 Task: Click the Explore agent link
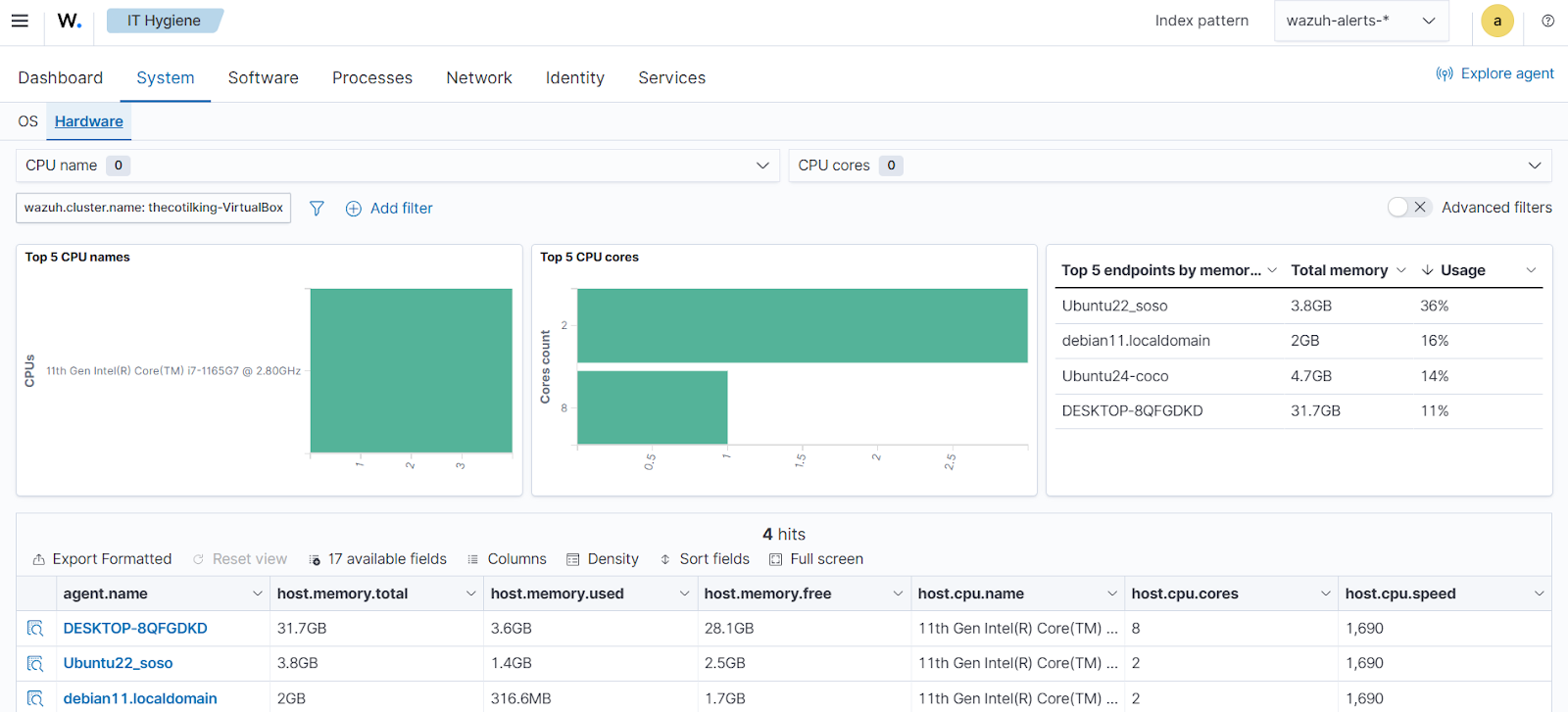pos(1494,73)
